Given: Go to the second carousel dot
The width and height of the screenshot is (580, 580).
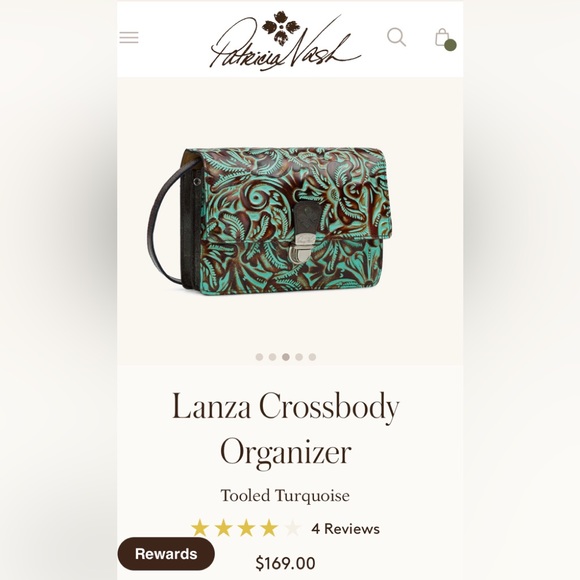Looking at the screenshot, I should 273,357.
